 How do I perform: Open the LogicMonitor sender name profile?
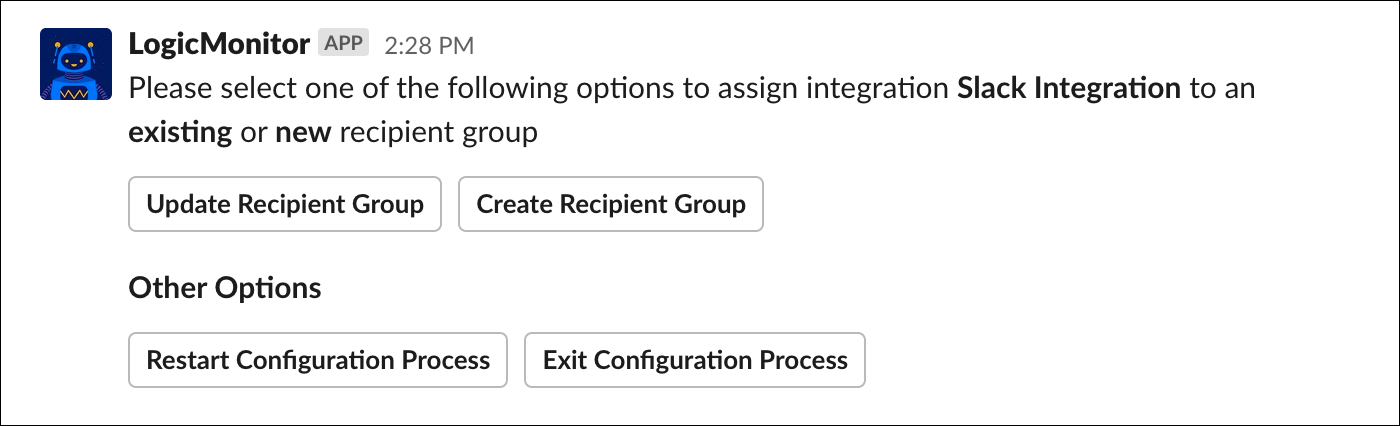click(218, 44)
